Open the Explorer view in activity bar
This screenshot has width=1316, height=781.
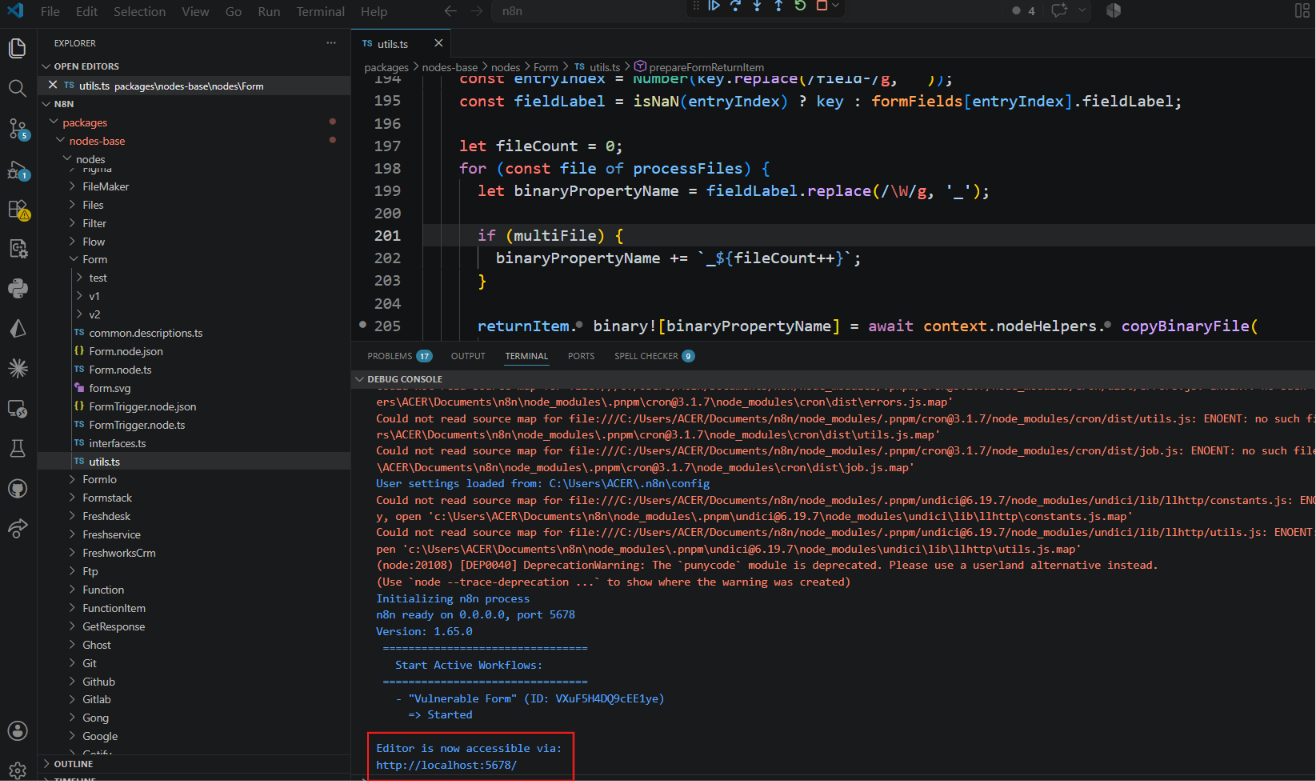pyautogui.click(x=17, y=48)
